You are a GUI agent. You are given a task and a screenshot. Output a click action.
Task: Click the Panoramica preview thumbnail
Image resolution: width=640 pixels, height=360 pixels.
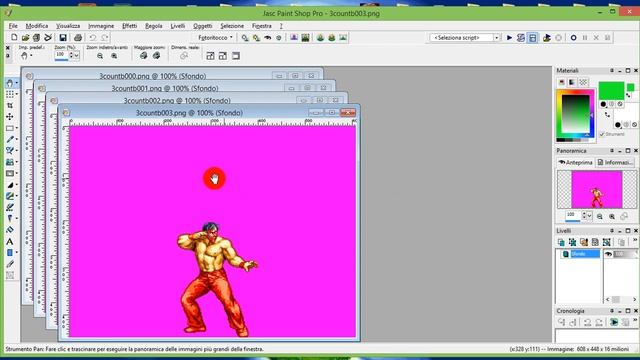(596, 189)
